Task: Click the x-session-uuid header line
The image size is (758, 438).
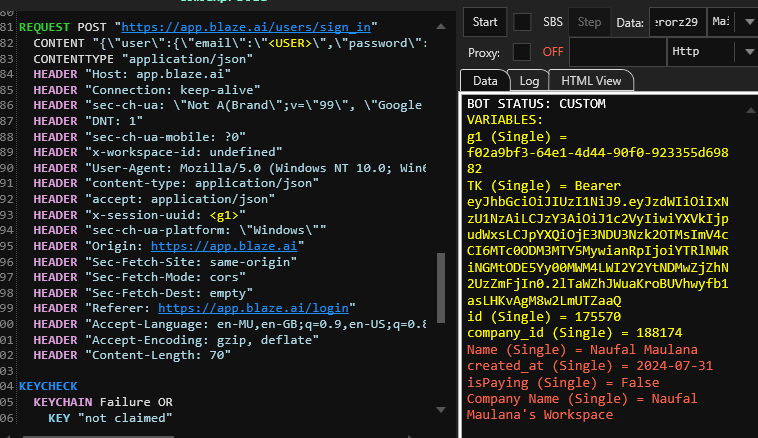Action: (x=139, y=215)
